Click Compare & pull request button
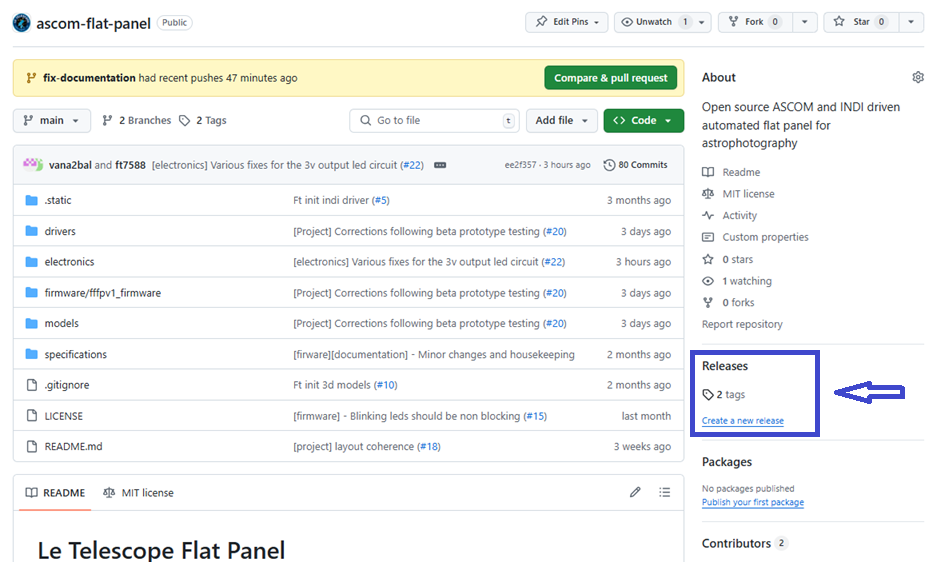 610,78
